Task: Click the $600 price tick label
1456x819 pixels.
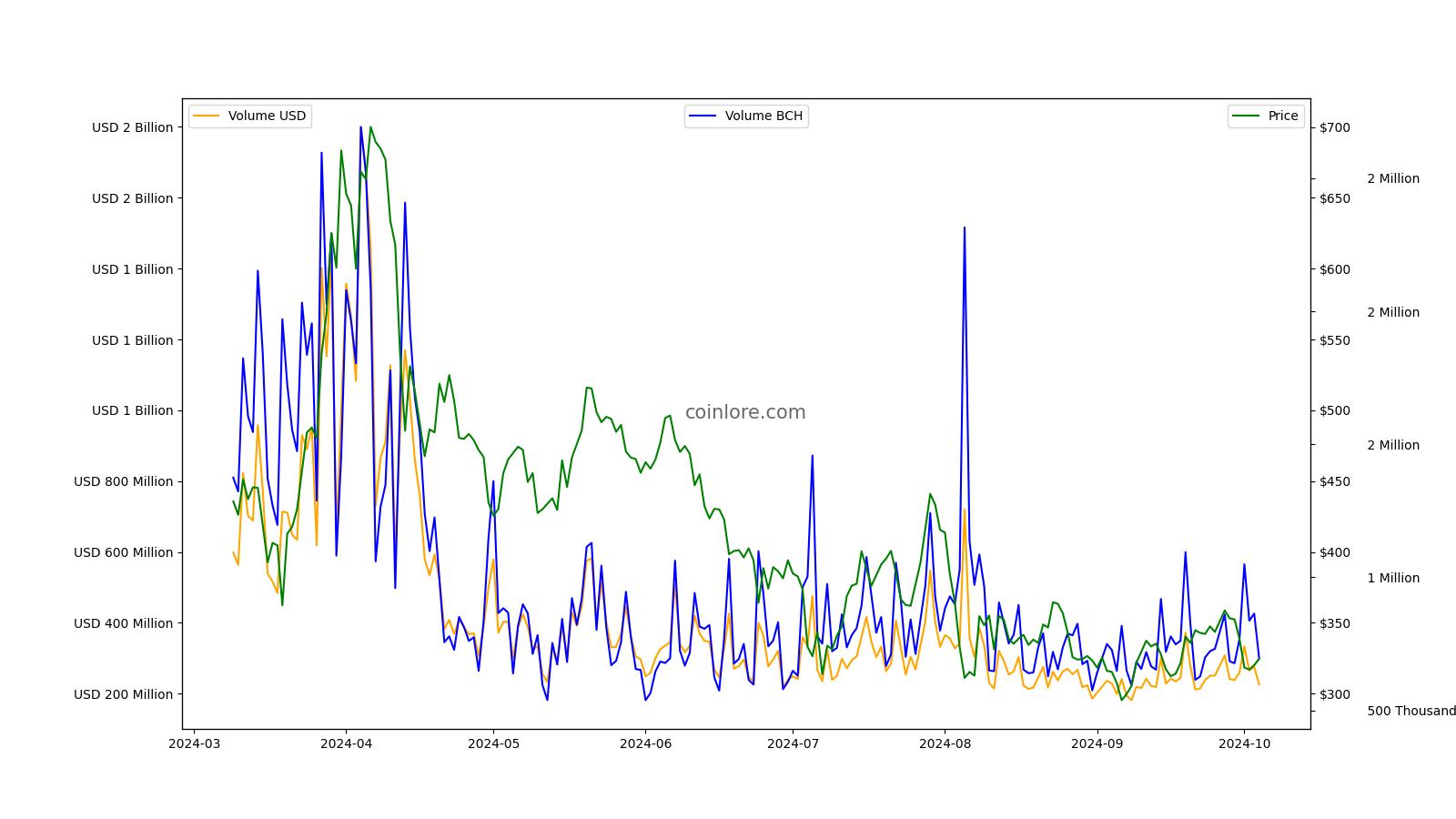Action: point(1335,269)
